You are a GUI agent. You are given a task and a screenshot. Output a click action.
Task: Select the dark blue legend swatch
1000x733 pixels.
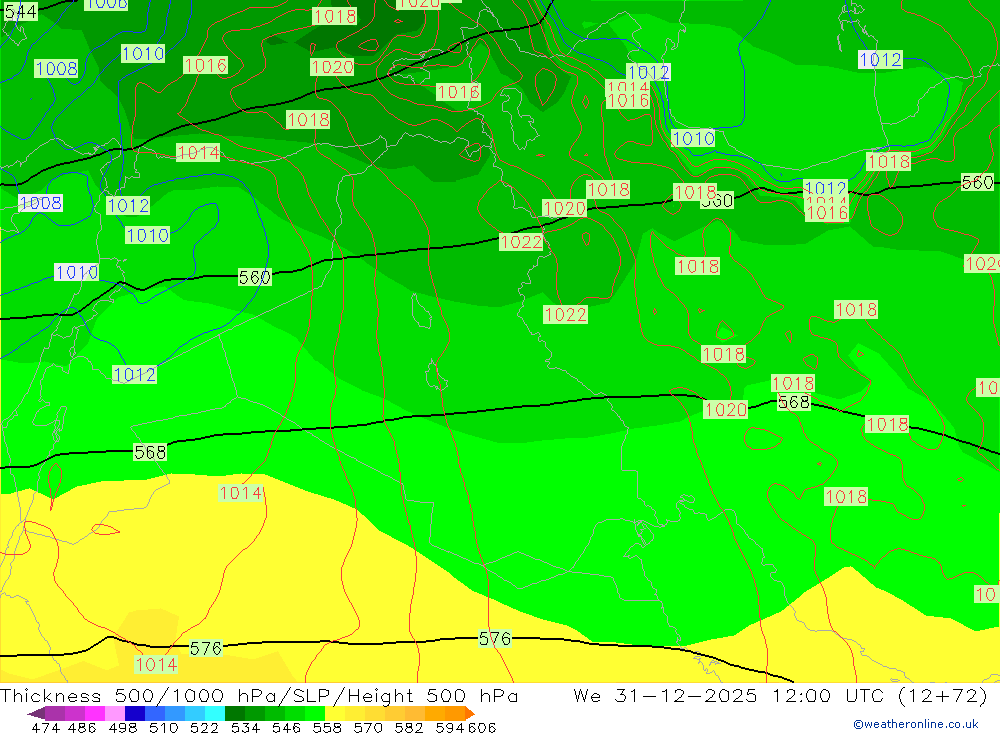point(135,713)
